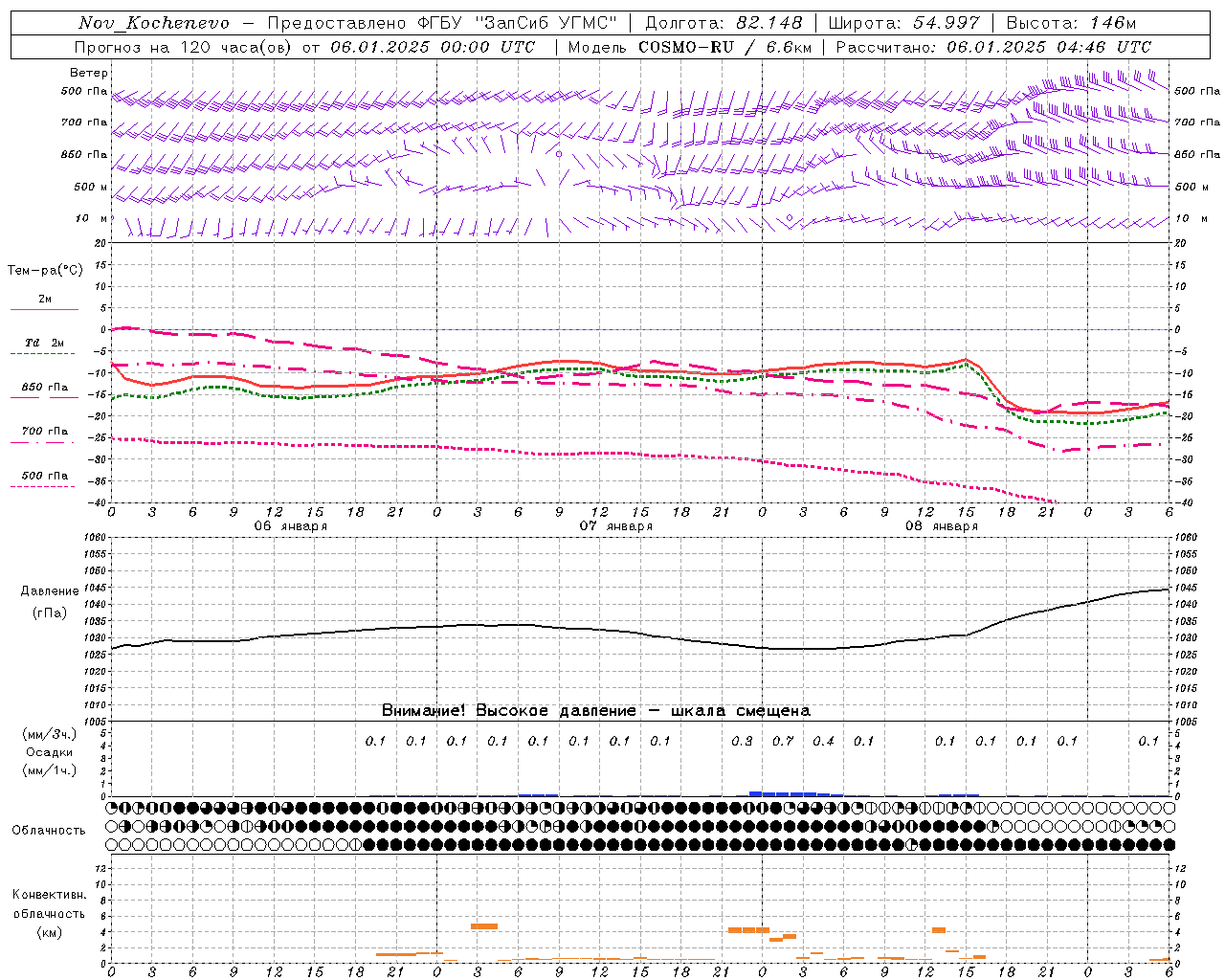
Task: Click the 'Давление' pressure panel label
Action: pyautogui.click(x=50, y=591)
